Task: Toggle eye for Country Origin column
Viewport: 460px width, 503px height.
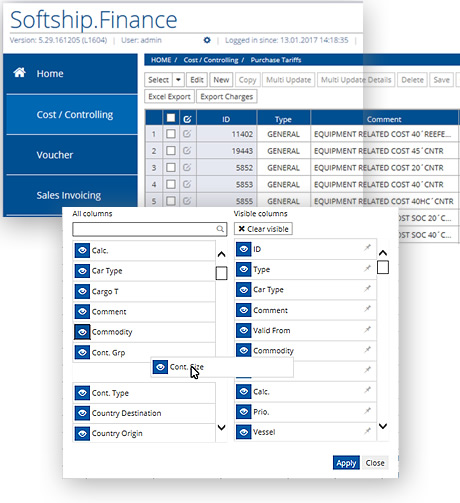Action: click(82, 433)
